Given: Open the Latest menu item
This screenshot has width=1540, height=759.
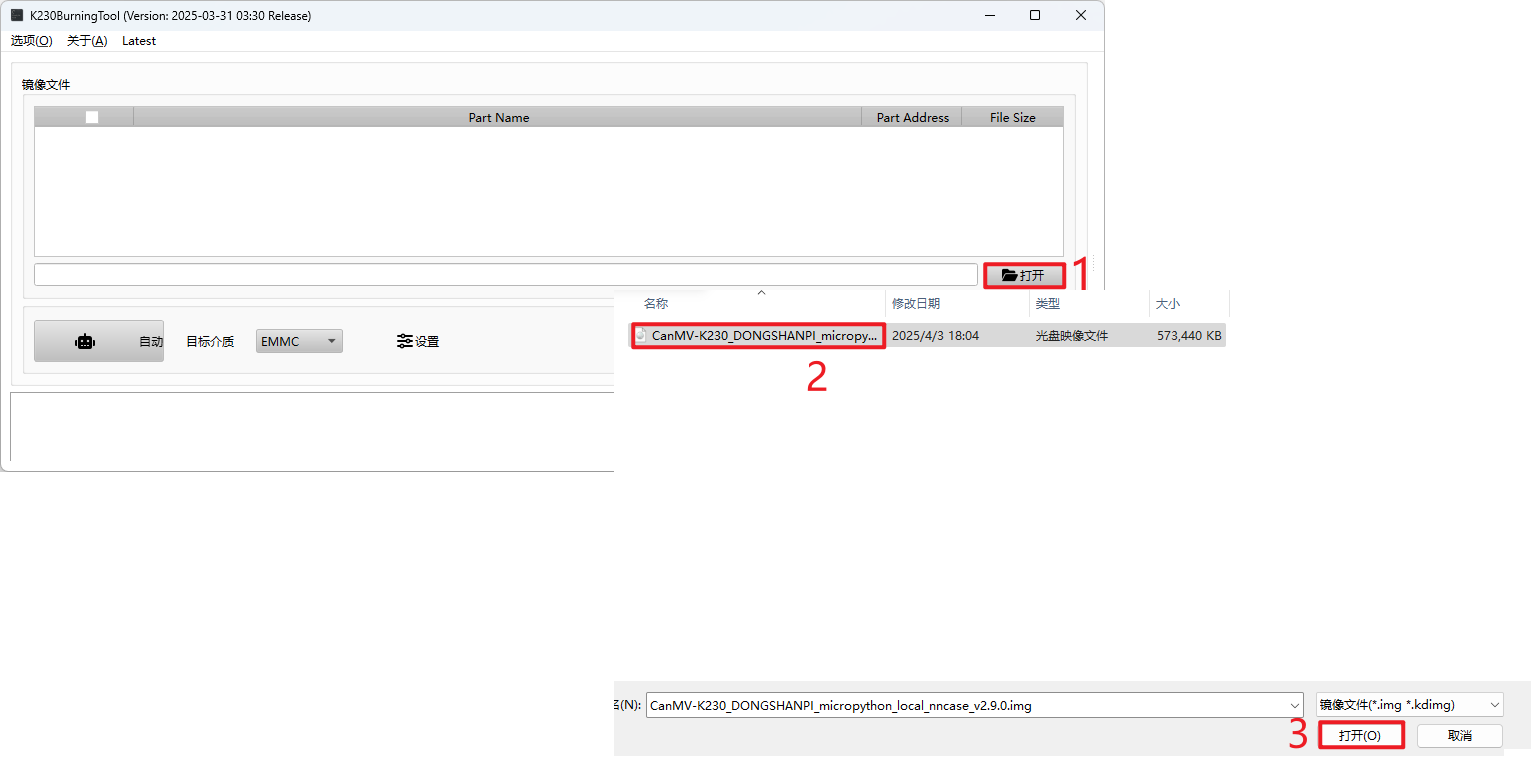Looking at the screenshot, I should 139,41.
